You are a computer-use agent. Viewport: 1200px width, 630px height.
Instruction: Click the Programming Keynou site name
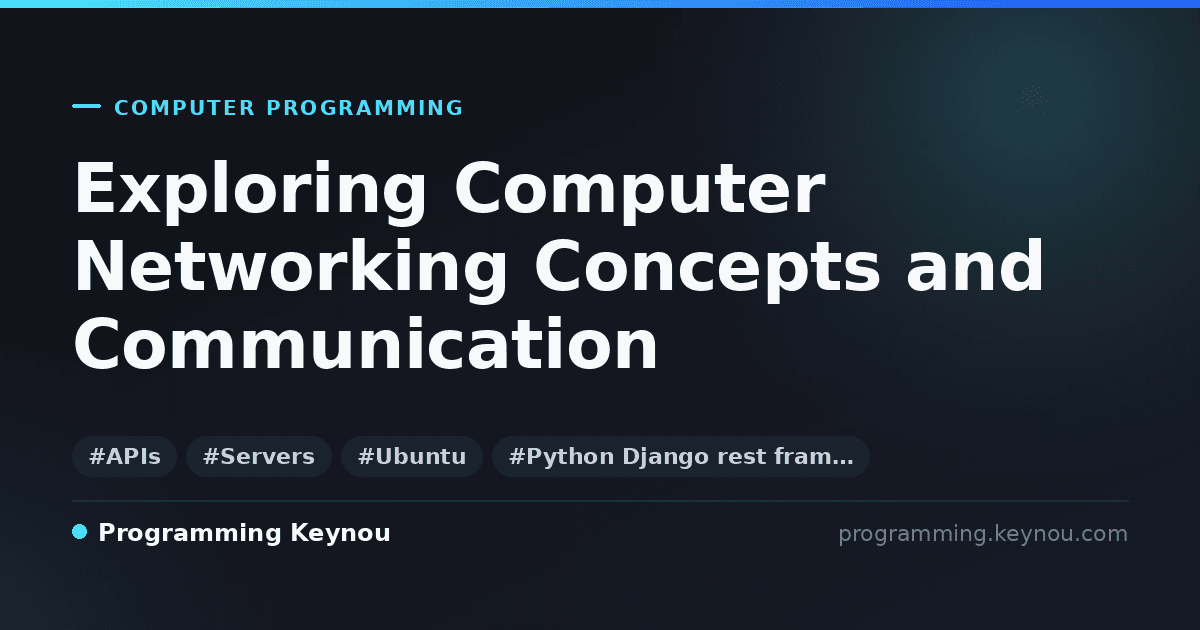[244, 534]
